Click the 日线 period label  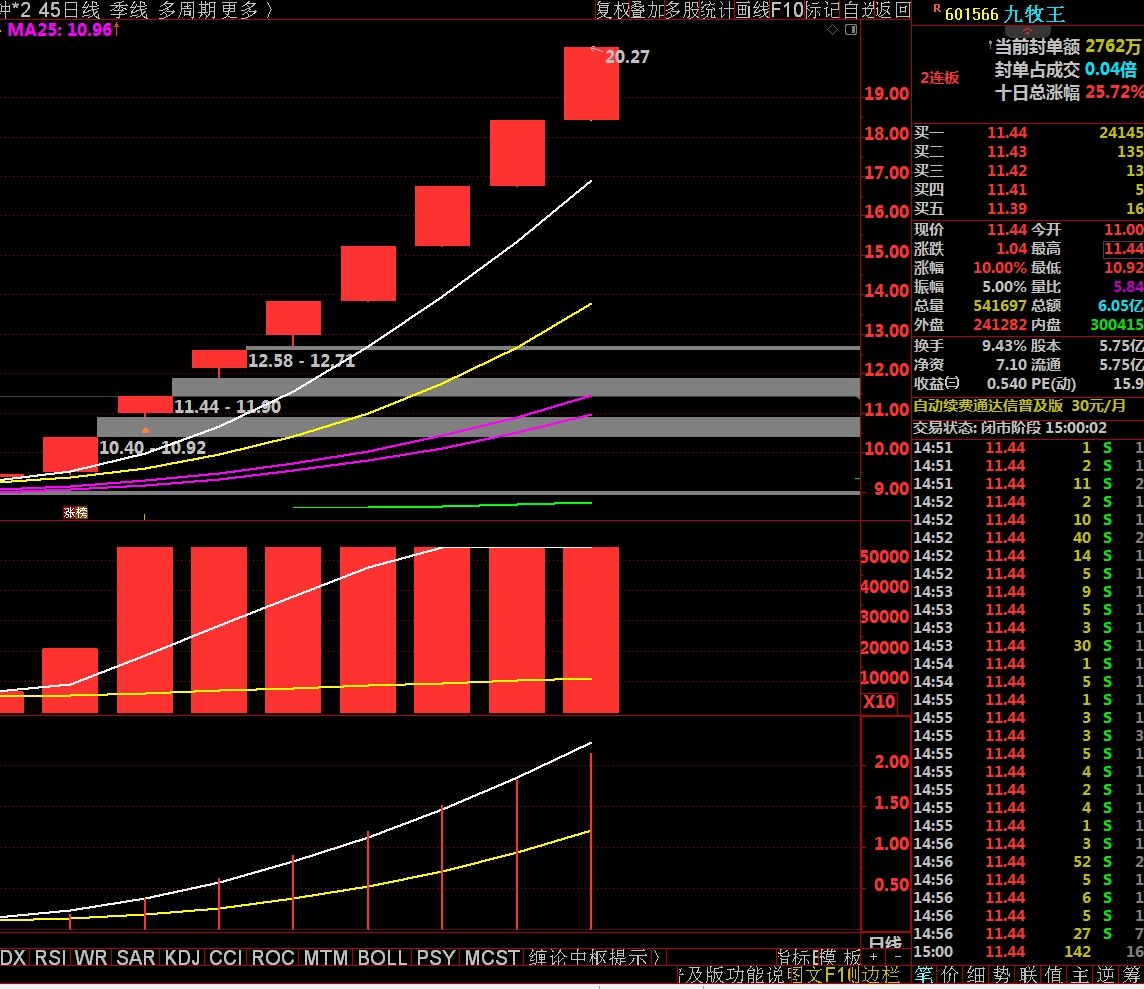pyautogui.click(x=885, y=941)
